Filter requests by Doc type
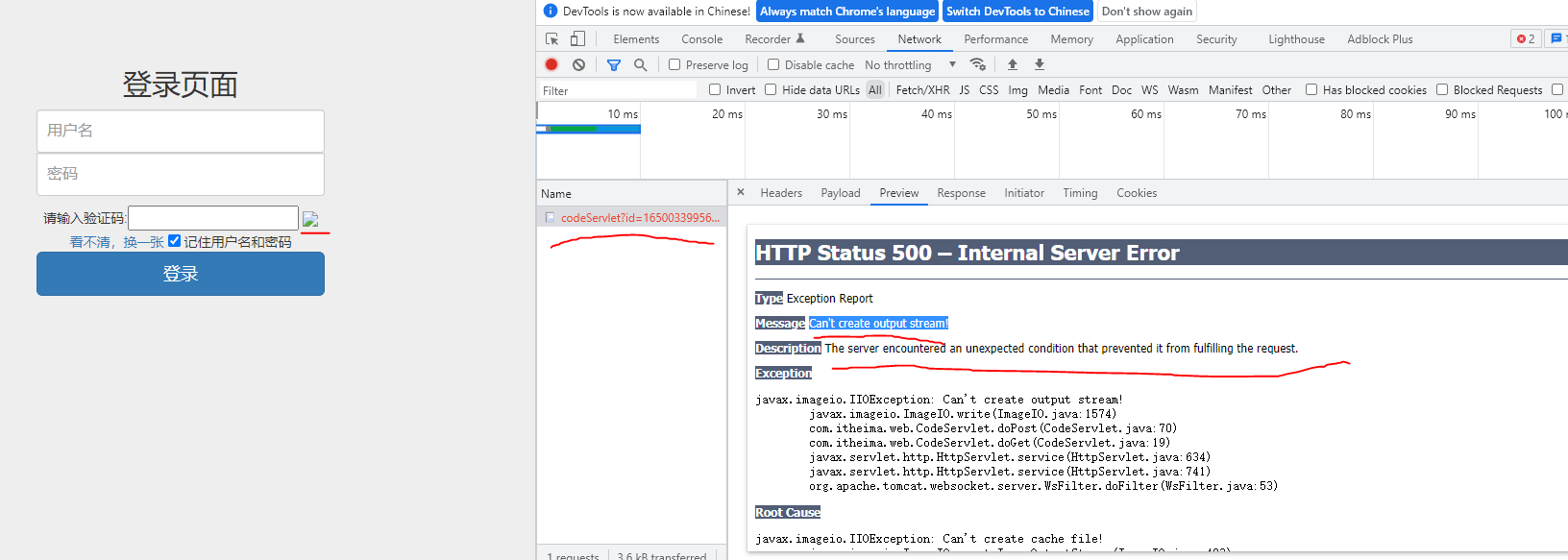 (1121, 90)
